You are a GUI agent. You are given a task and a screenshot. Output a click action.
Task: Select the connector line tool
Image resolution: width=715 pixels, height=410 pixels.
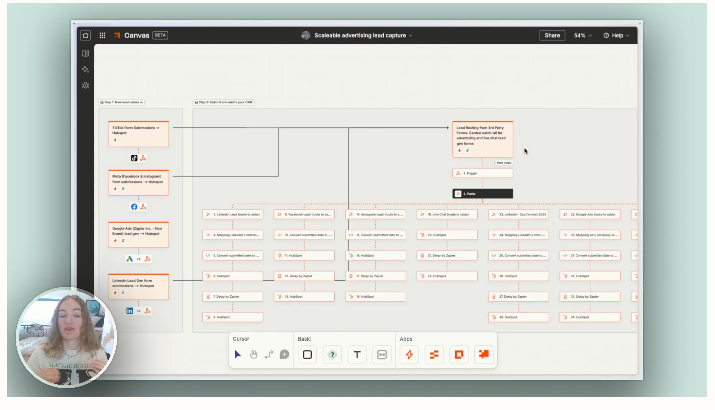tap(269, 354)
